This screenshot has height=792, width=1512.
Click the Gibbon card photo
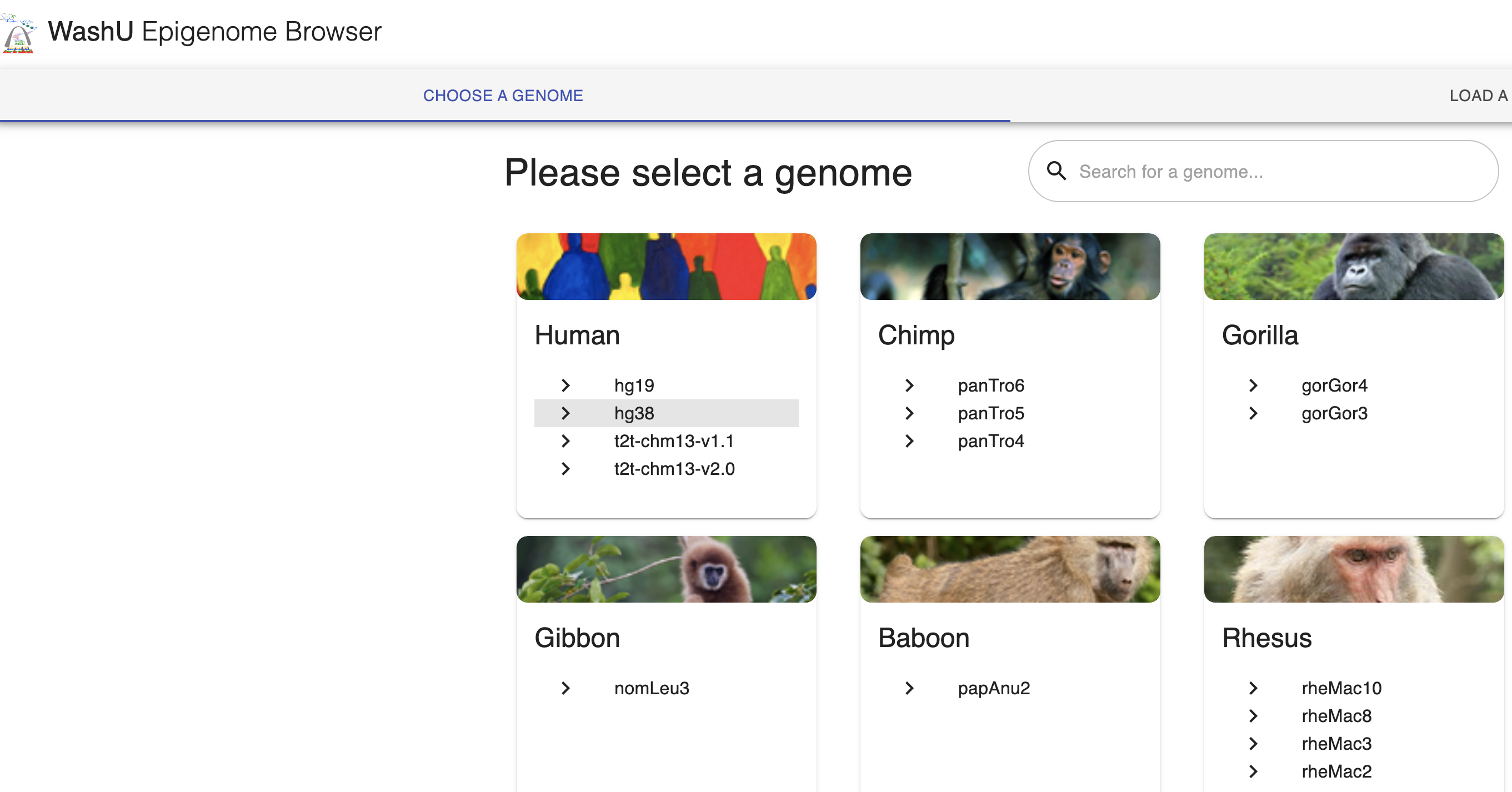pos(666,569)
